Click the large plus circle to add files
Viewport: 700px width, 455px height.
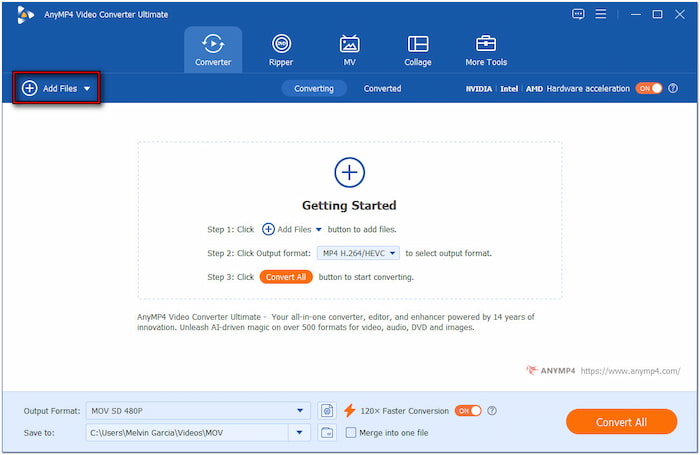350,172
